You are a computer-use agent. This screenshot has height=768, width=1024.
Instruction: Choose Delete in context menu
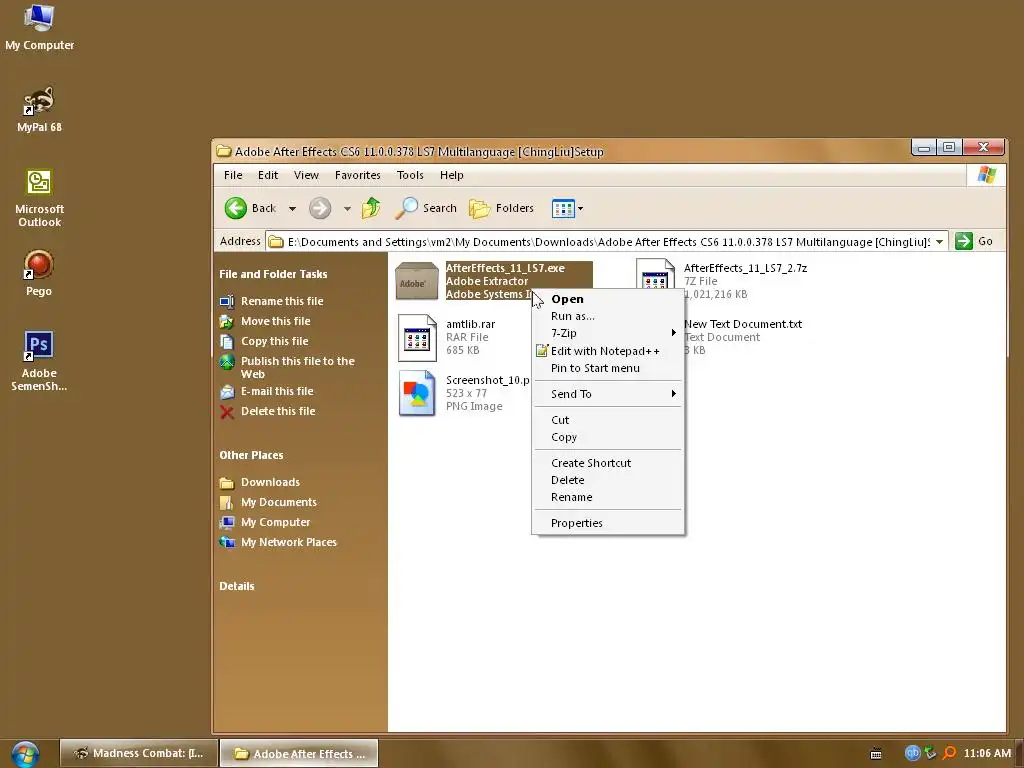607,480
